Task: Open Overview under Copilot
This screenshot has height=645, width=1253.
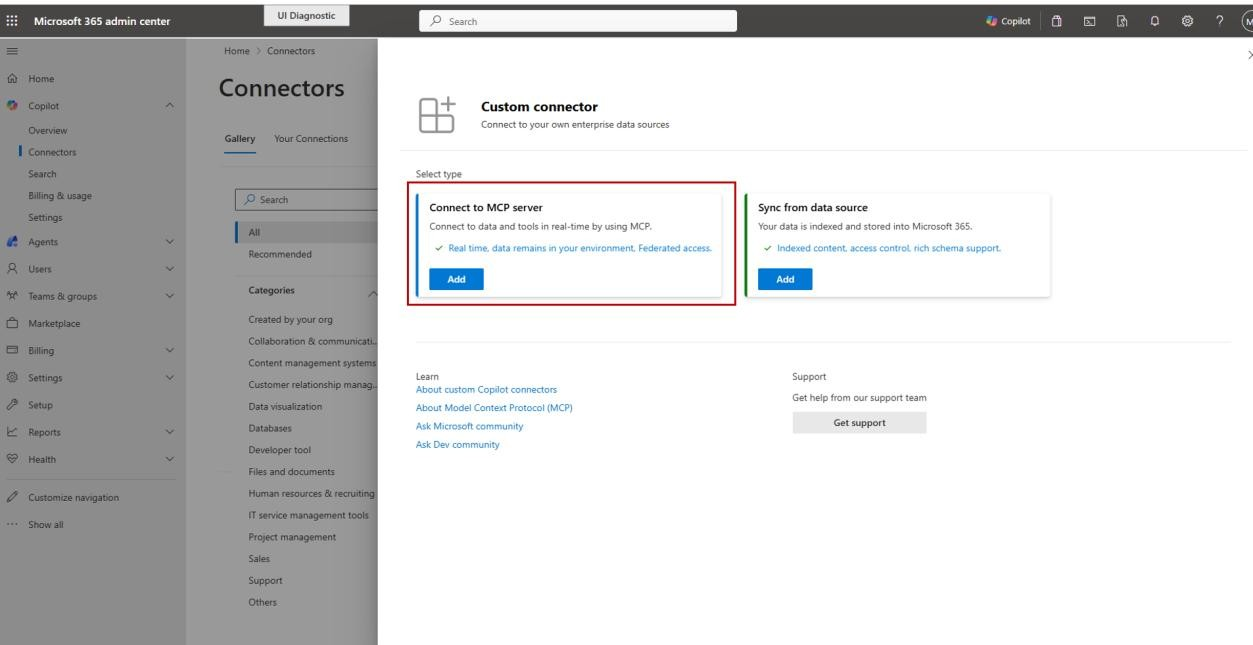Action: click(48, 130)
